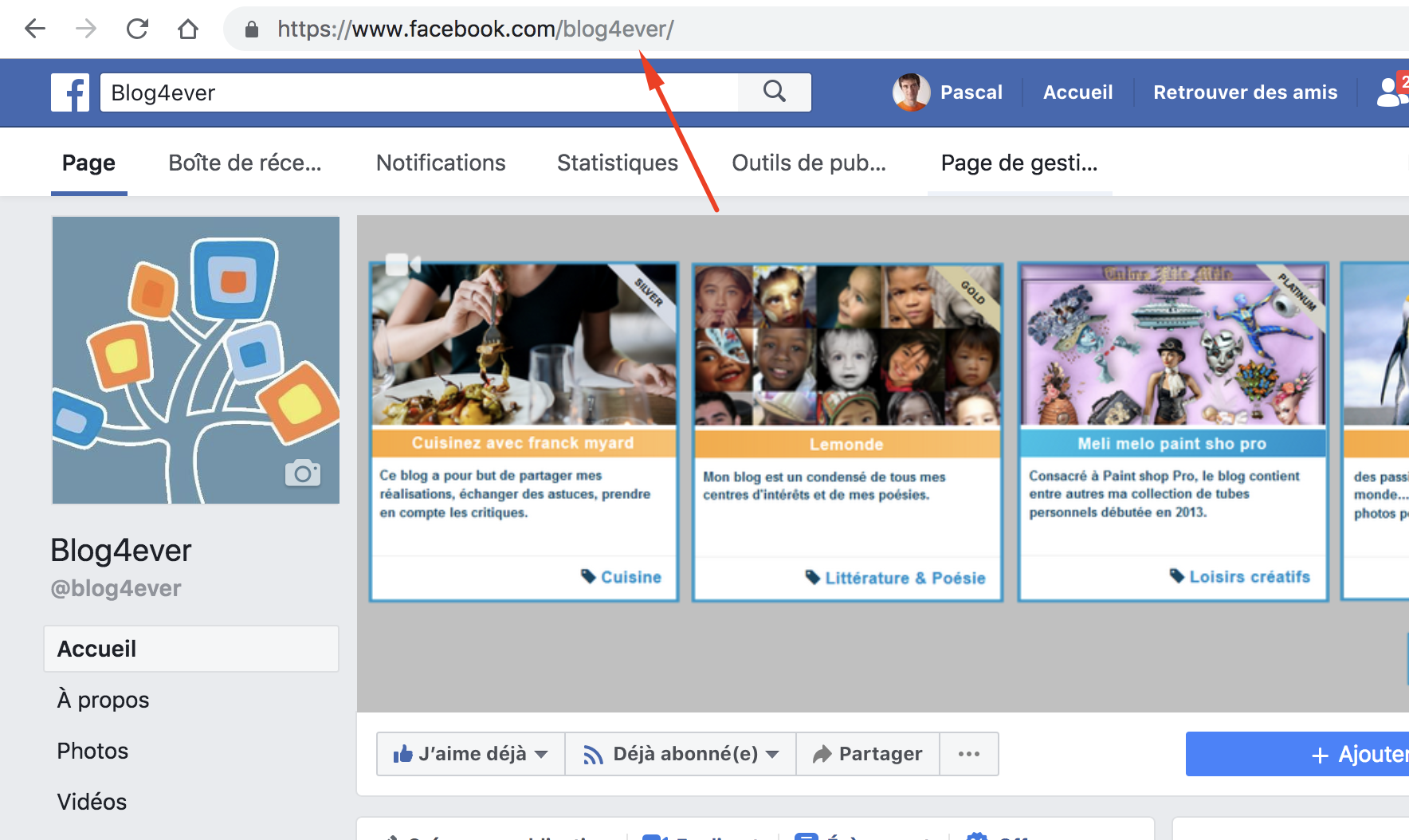Click the Lemonde card title

pyautogui.click(x=846, y=444)
